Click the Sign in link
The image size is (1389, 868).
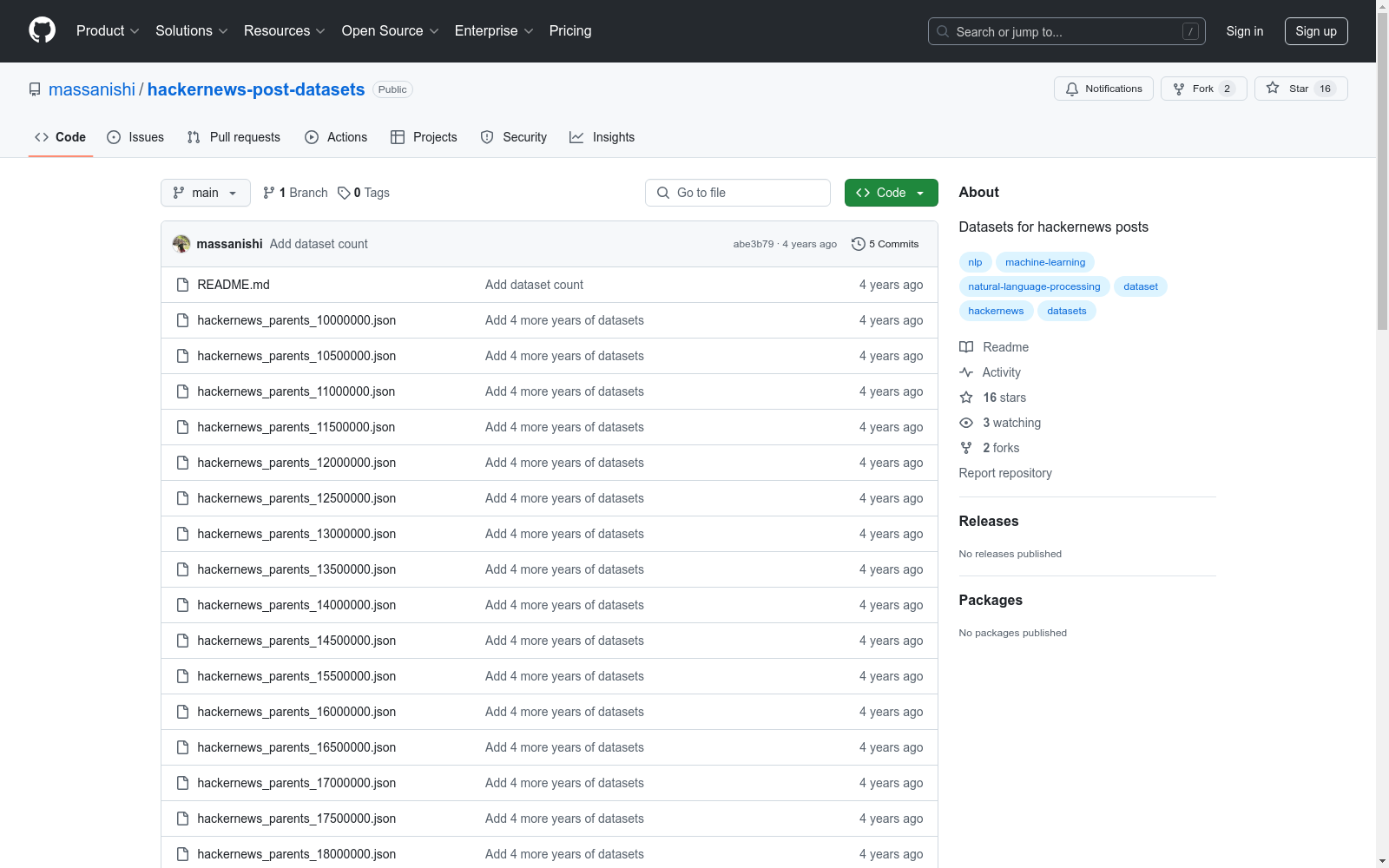click(1245, 31)
